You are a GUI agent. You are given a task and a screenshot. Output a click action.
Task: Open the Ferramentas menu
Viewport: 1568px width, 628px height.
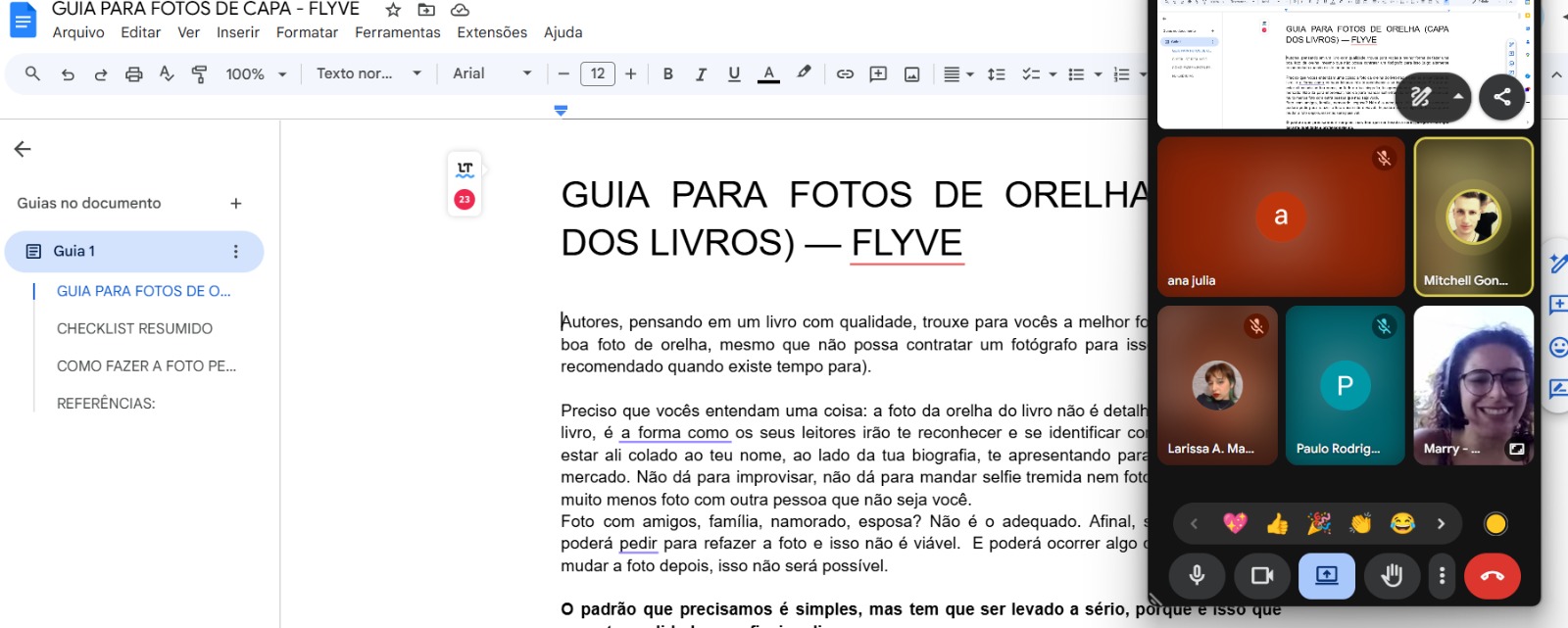397,32
